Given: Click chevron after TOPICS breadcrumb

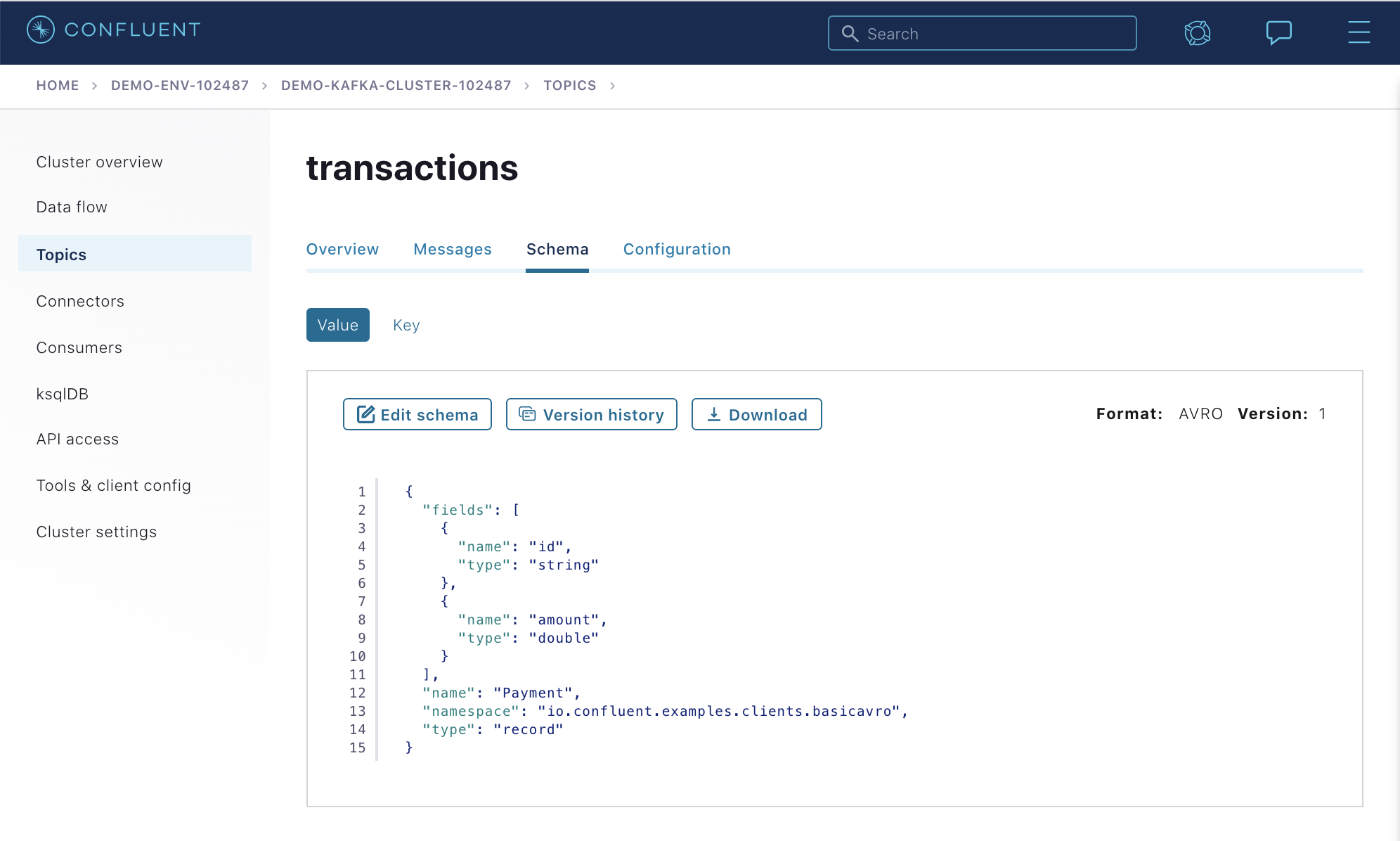Looking at the screenshot, I should coord(612,86).
